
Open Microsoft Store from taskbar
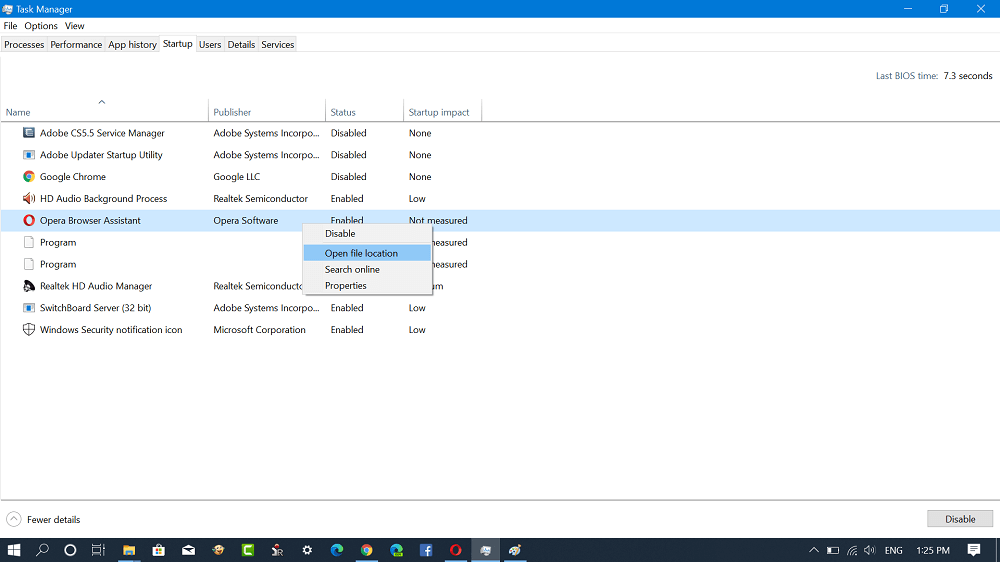(159, 550)
